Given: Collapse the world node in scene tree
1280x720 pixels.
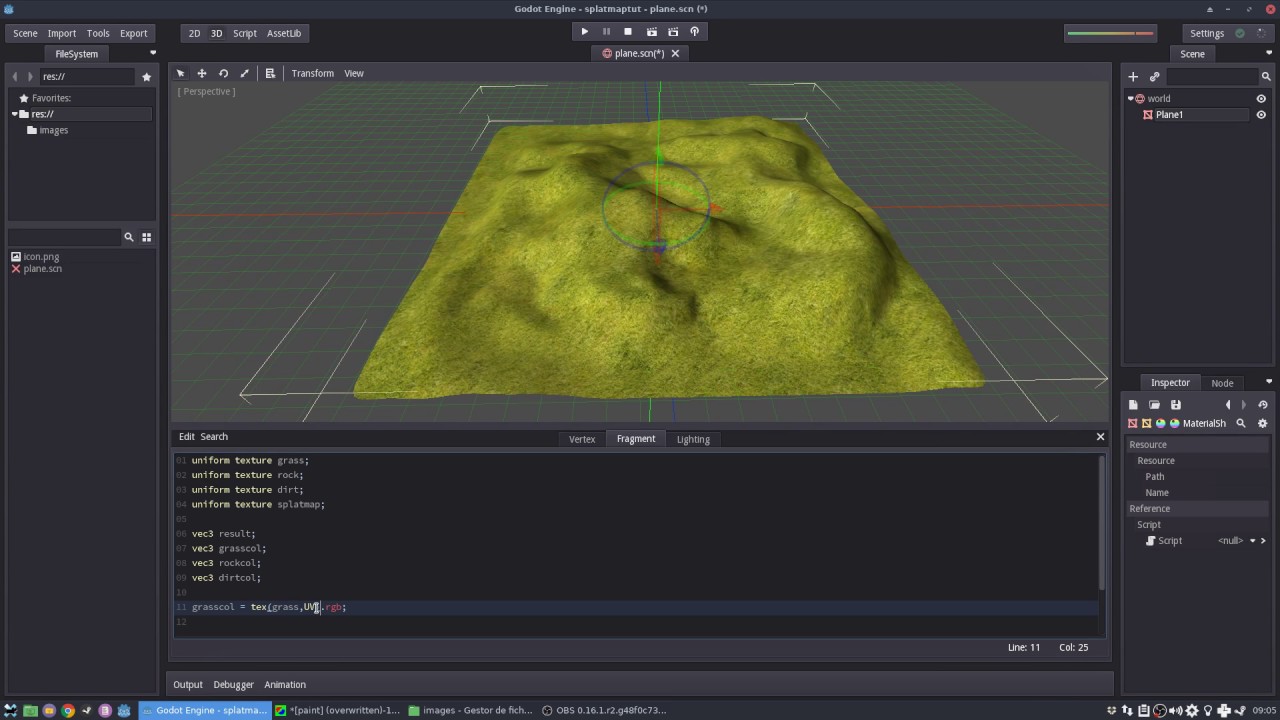Looking at the screenshot, I should click(x=1130, y=98).
